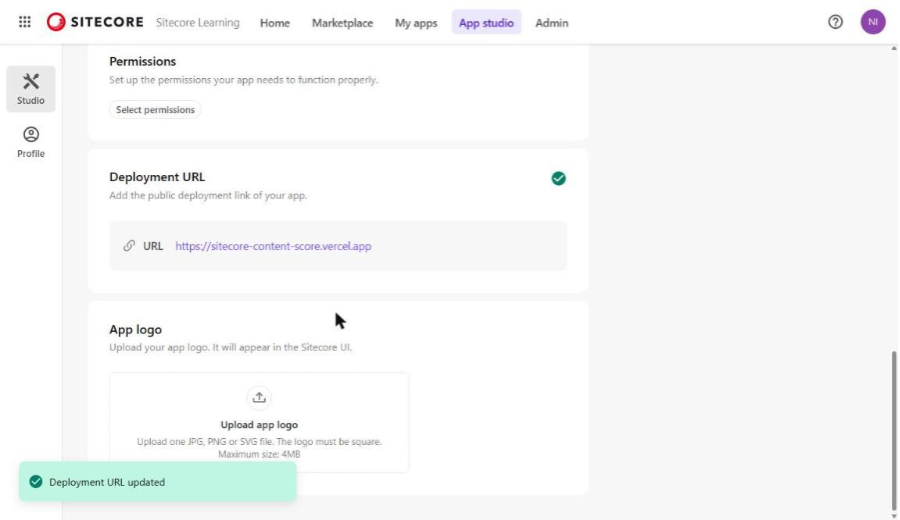Switch to My apps
This screenshot has height=520, width=900.
[416, 23]
